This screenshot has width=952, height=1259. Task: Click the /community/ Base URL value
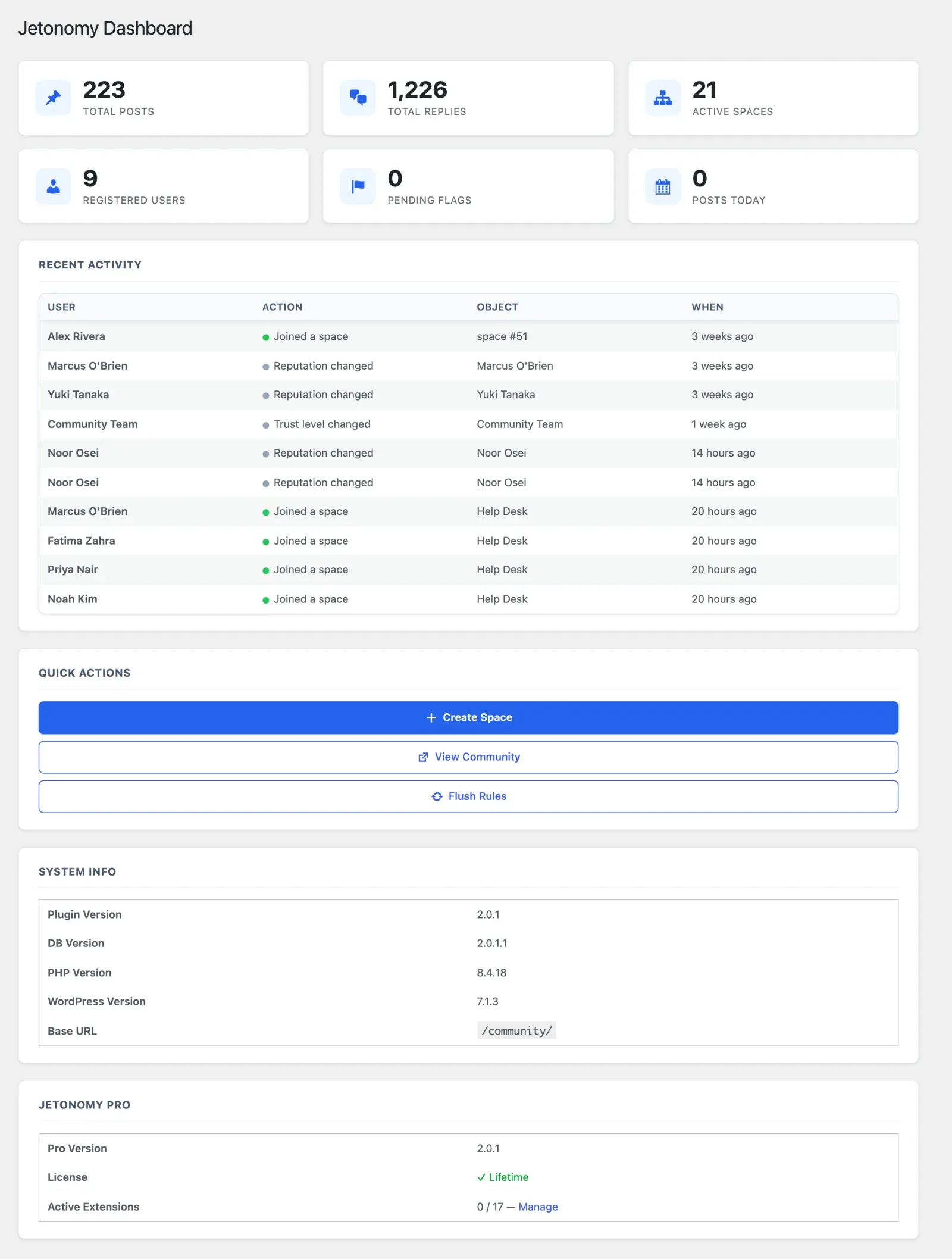tap(516, 1031)
